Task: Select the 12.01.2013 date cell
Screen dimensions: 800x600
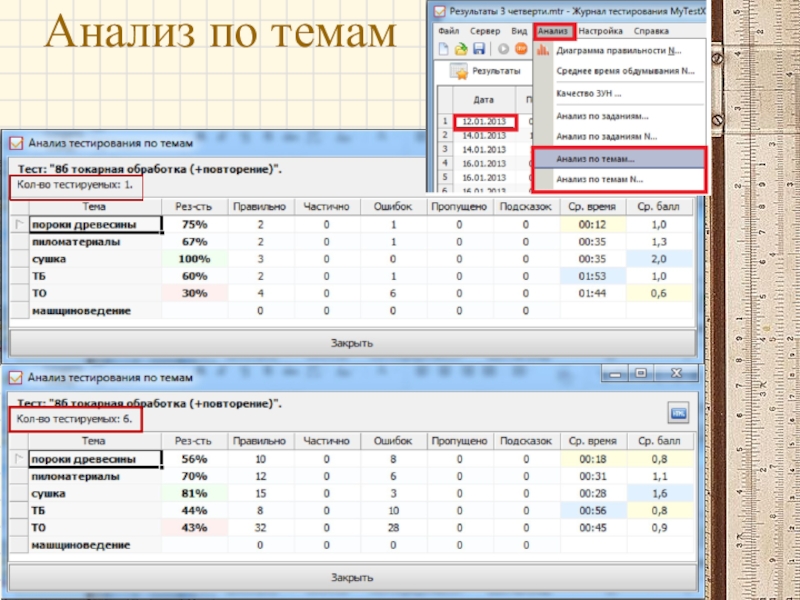Action: coord(485,122)
